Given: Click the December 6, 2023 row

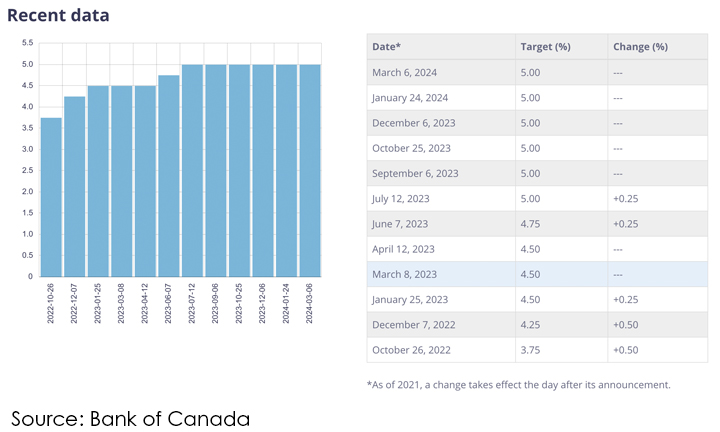Looking at the screenshot, I should click(x=537, y=123).
